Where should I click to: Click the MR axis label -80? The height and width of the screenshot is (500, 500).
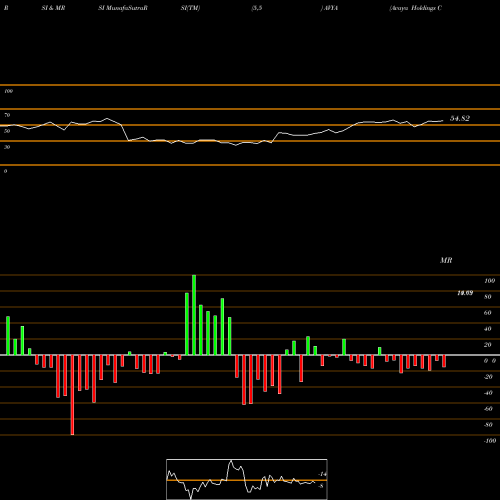pyautogui.click(x=488, y=425)
